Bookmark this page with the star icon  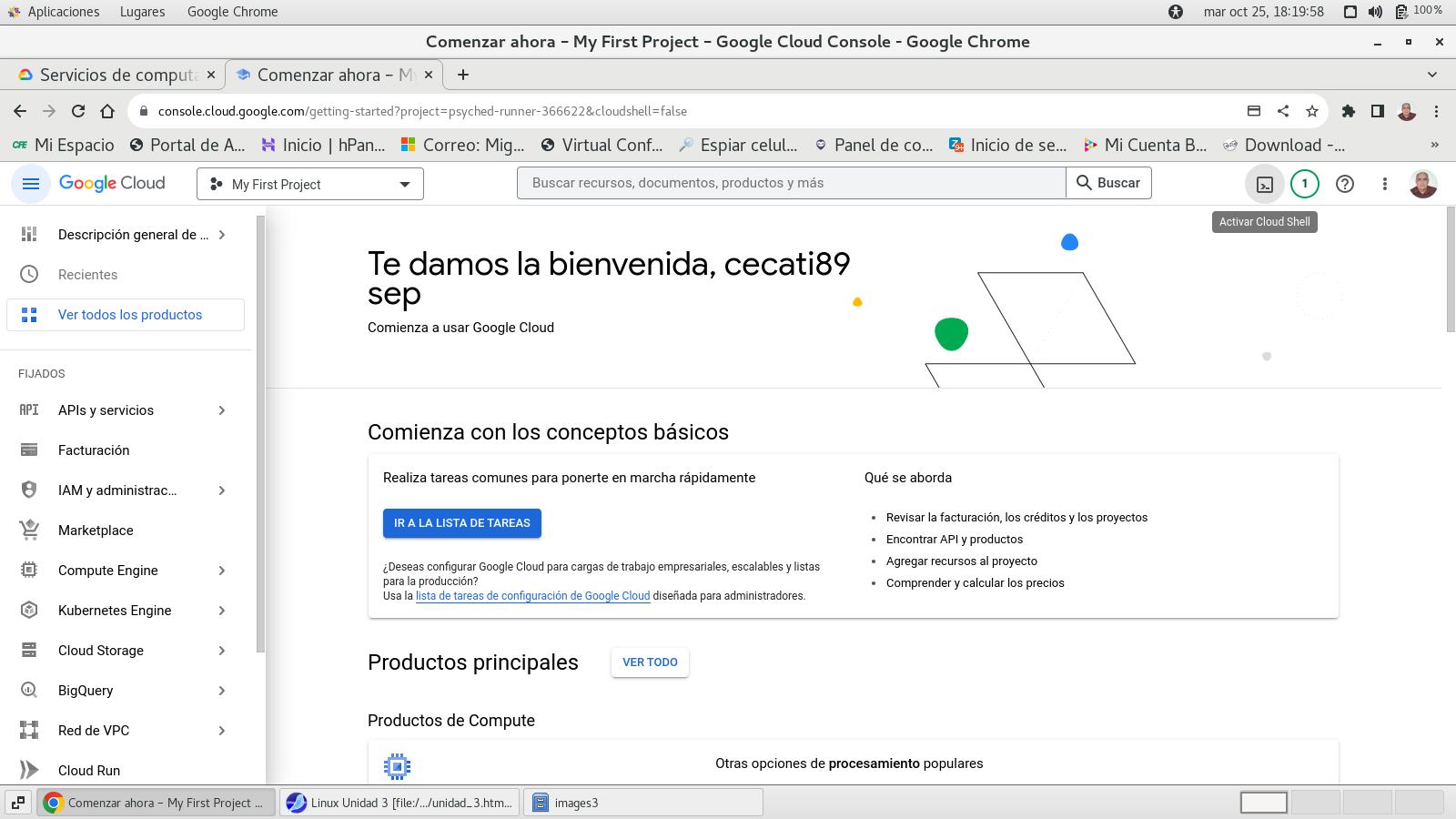(x=1311, y=111)
